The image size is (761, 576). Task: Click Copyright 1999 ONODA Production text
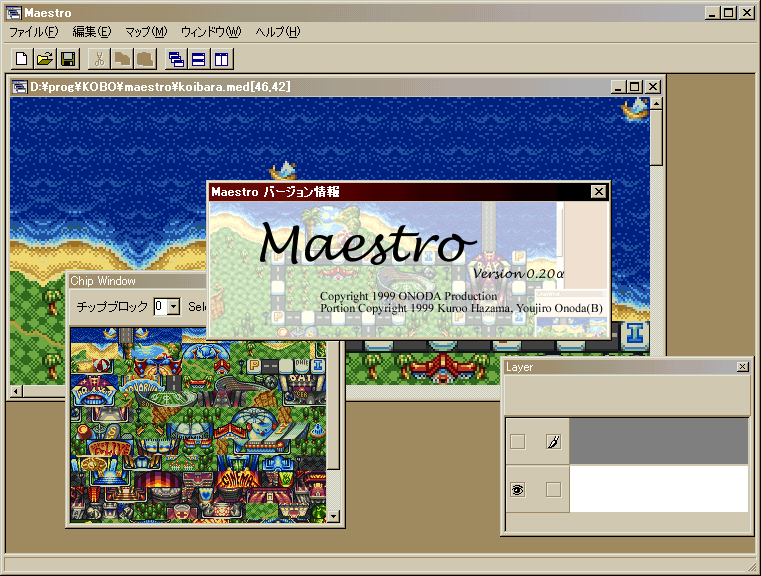pos(408,296)
